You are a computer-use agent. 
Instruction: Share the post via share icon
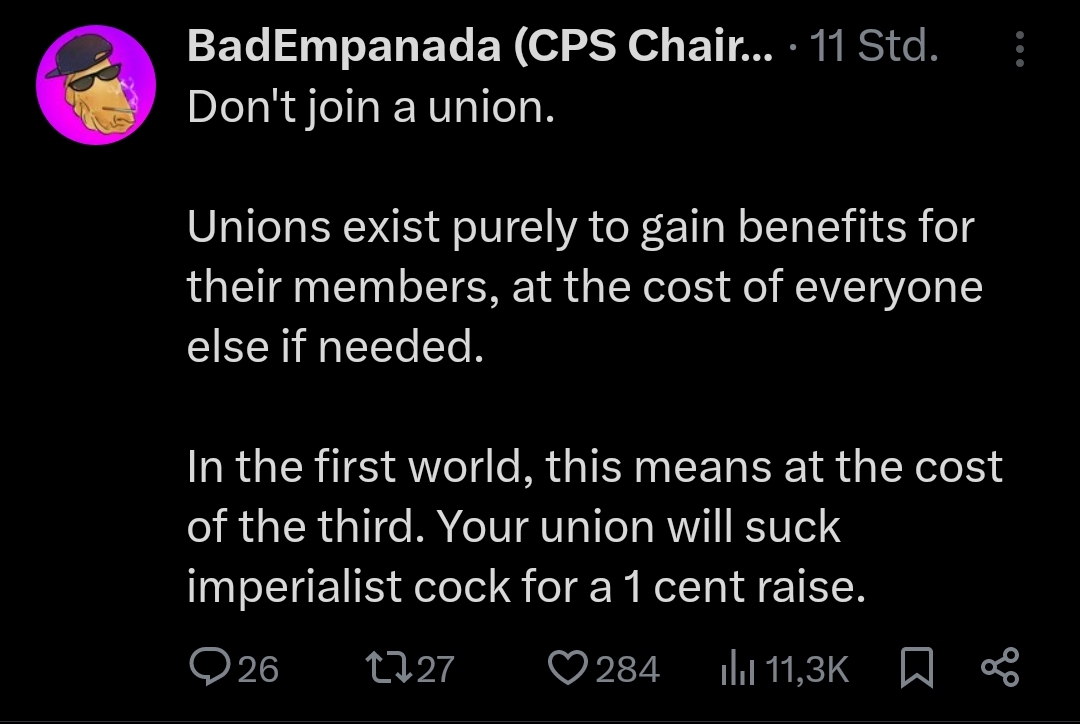tap(1000, 668)
